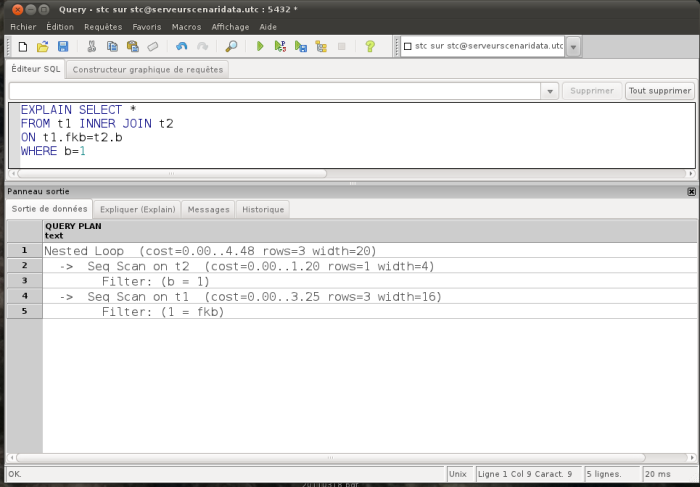Switch to Expliquer (Explain) tab
700x487 pixels.
pyautogui.click(x=138, y=209)
